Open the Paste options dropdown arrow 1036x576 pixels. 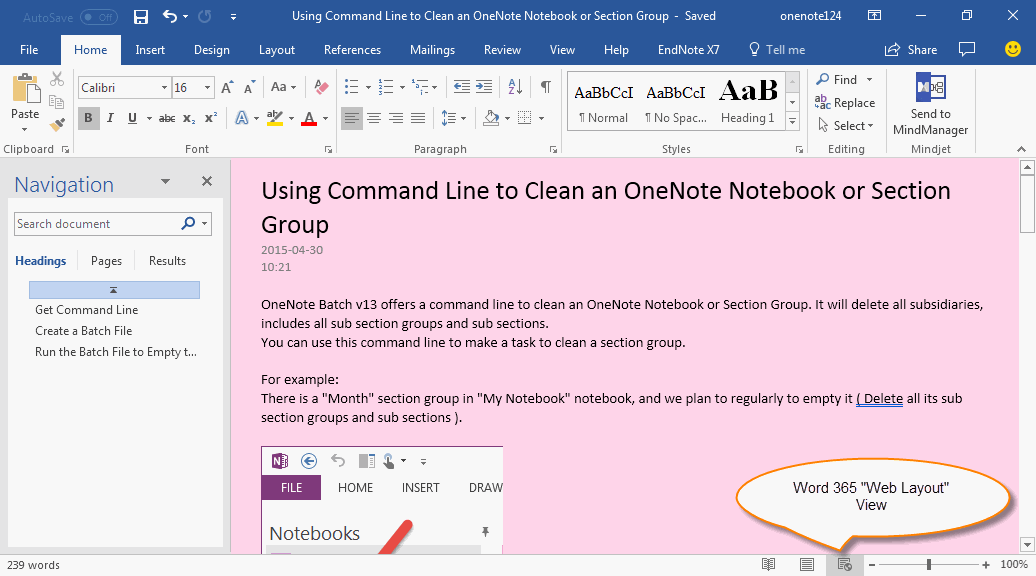coord(24,129)
